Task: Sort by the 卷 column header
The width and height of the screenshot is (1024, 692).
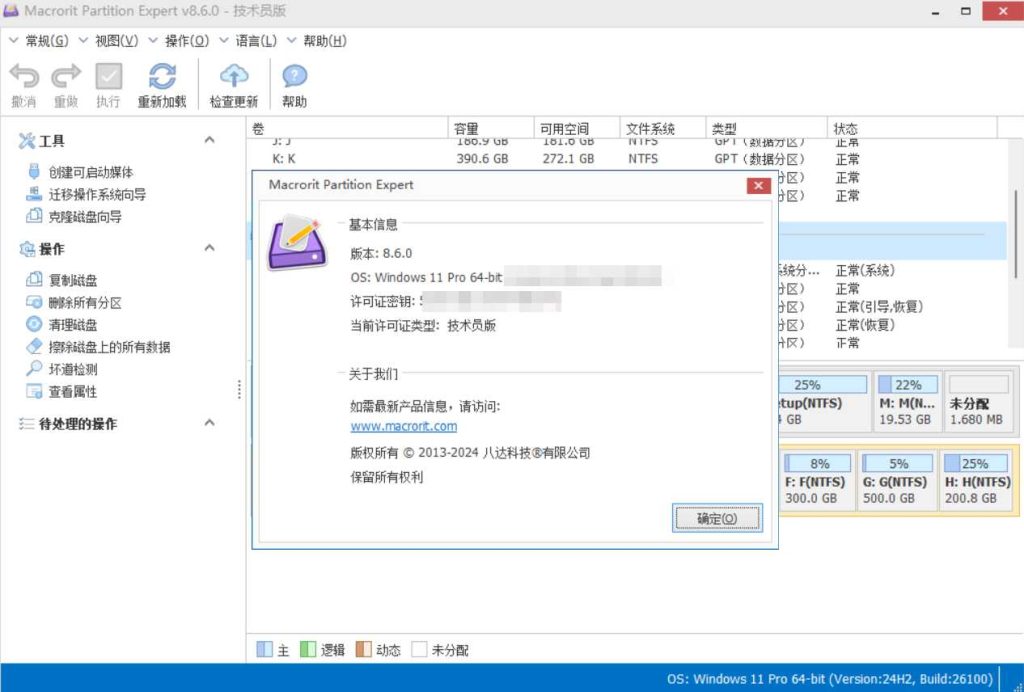Action: tap(347, 129)
